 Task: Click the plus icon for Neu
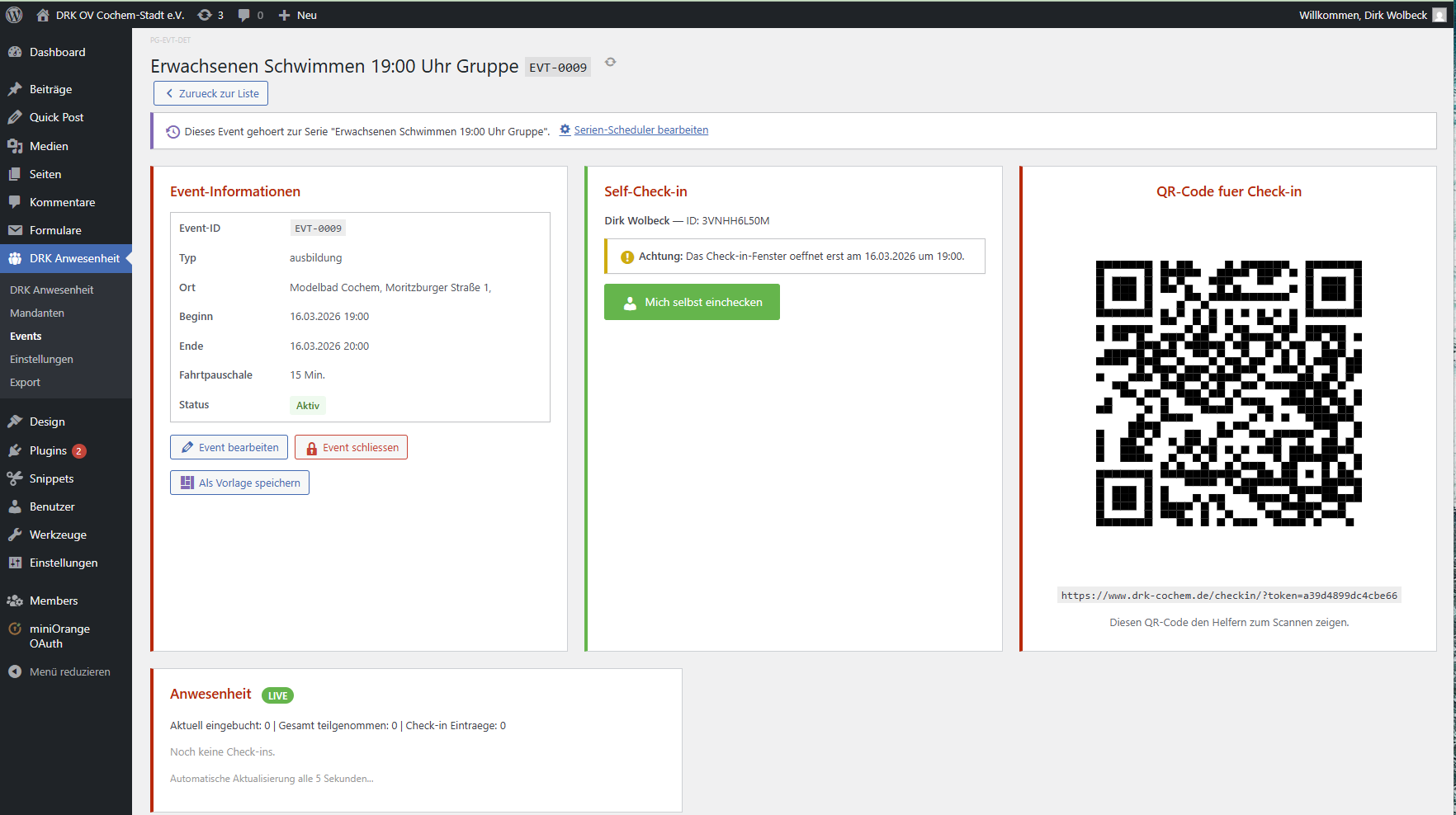coord(284,15)
